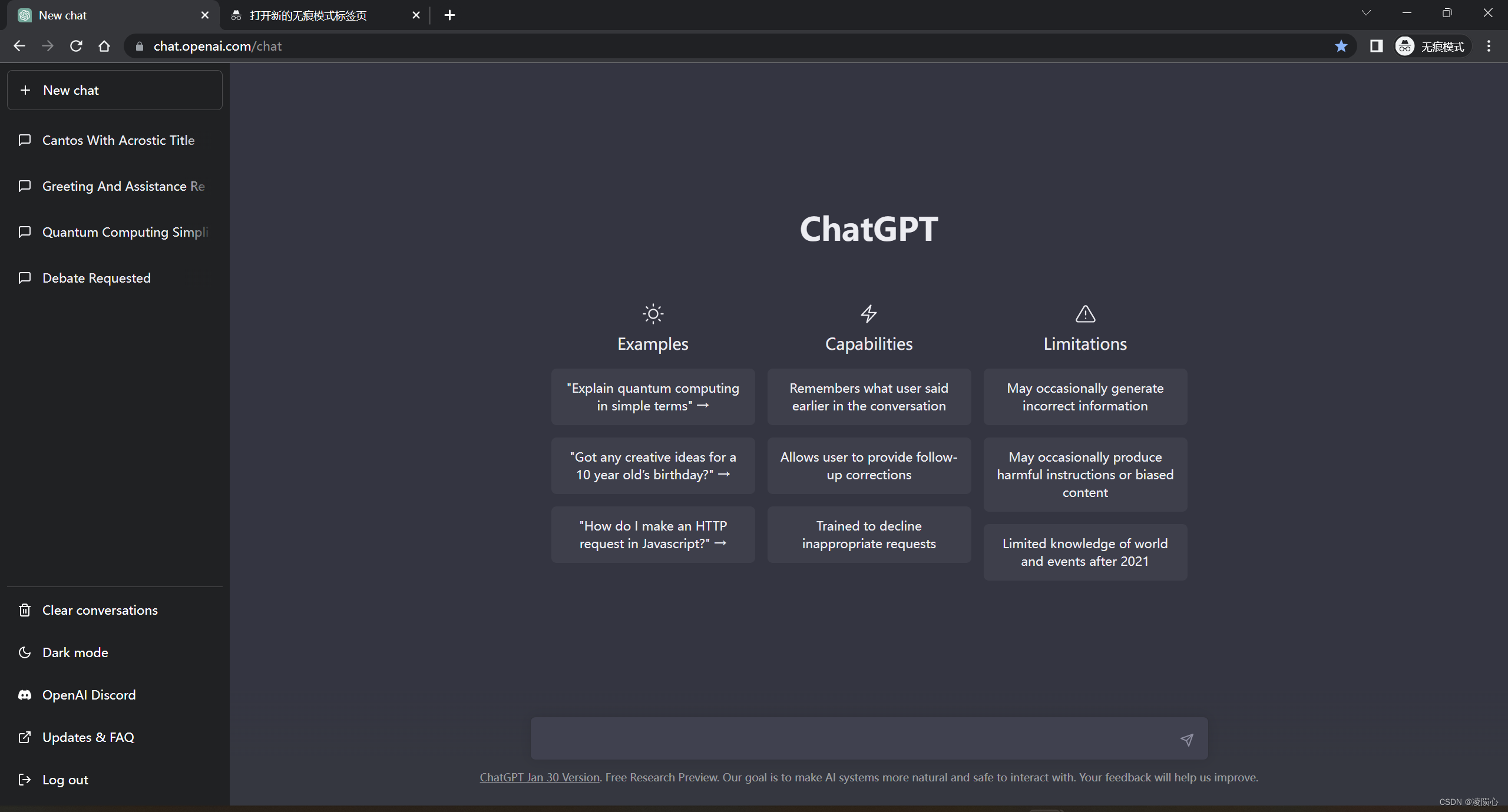Click the Discord logo icon
This screenshot has width=1508, height=812.
pyautogui.click(x=25, y=695)
